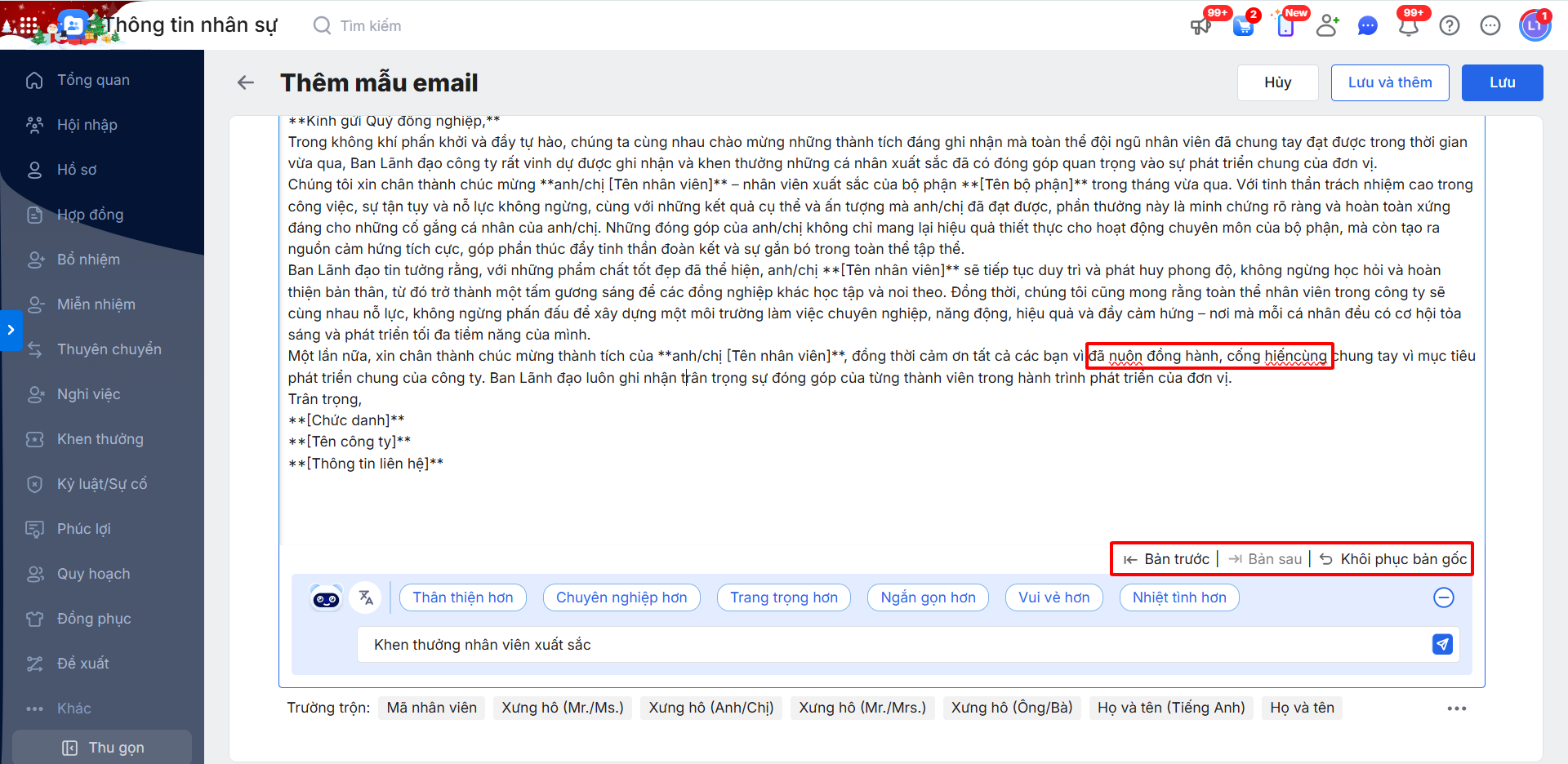1568x764 pixels.
Task: Collapse sidebar using Thu gọn
Action: 103,748
